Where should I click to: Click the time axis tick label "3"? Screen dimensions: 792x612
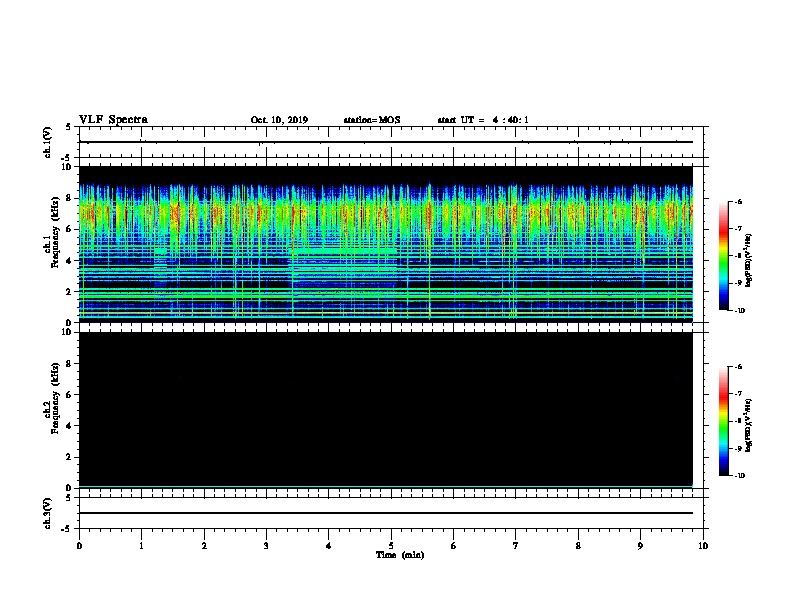(266, 546)
